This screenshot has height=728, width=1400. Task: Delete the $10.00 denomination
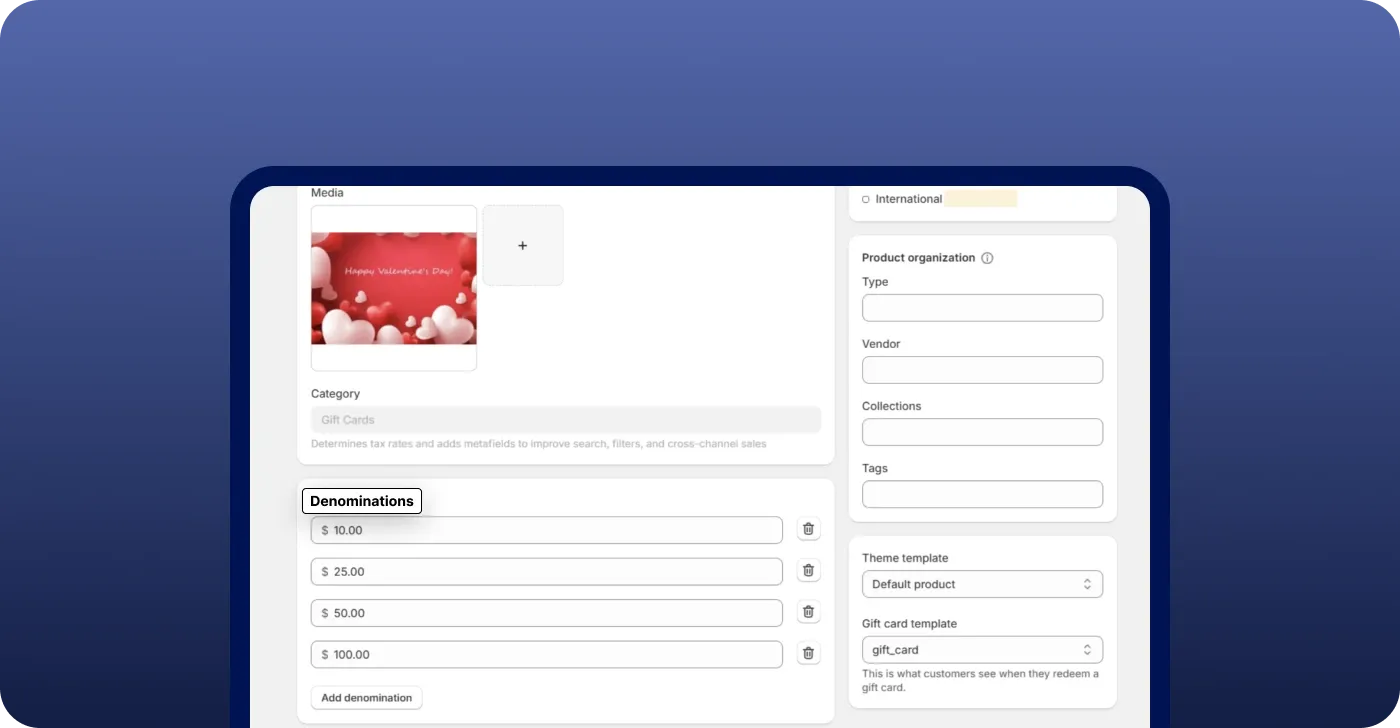point(808,530)
